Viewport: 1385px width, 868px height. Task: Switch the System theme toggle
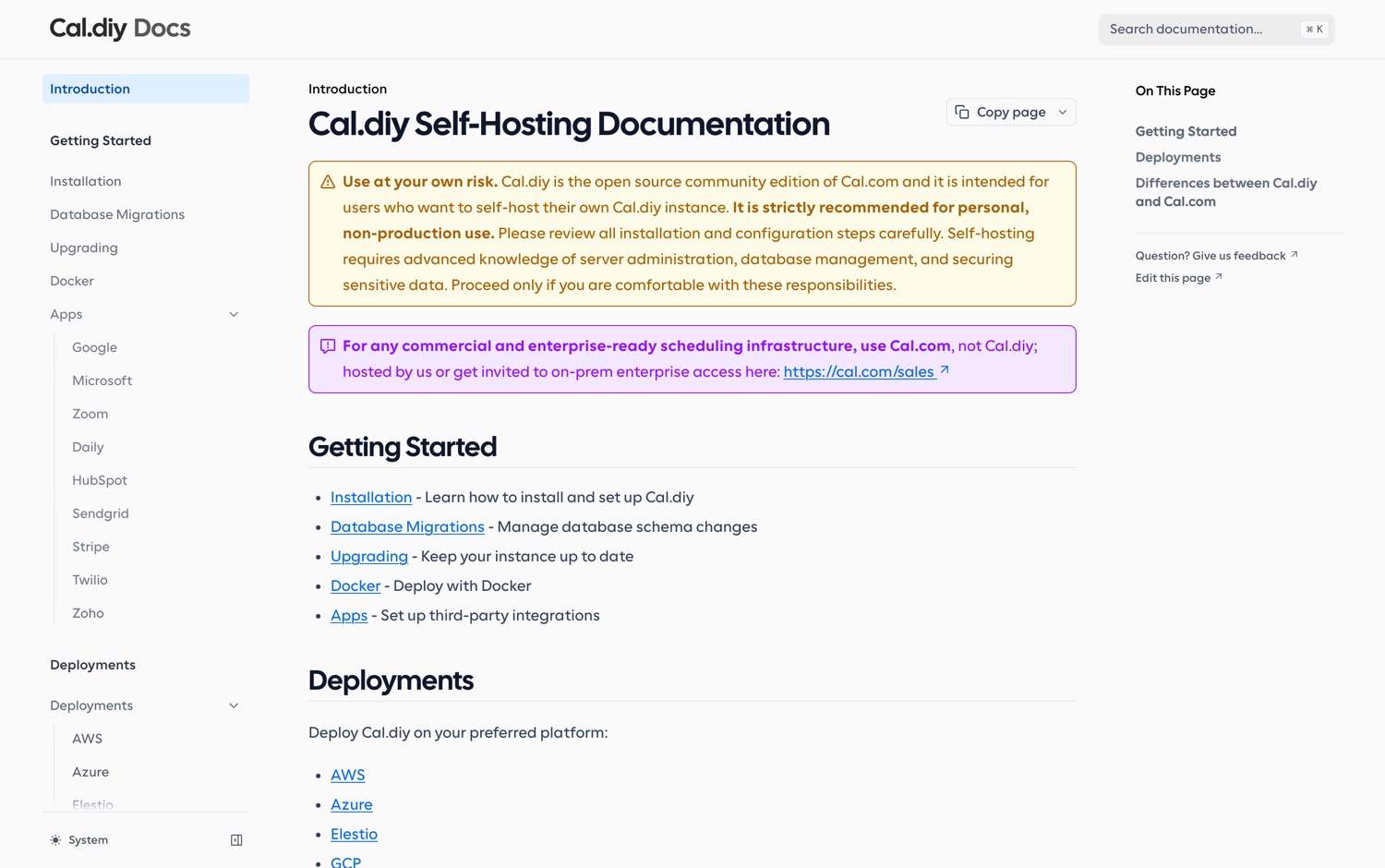[x=79, y=840]
